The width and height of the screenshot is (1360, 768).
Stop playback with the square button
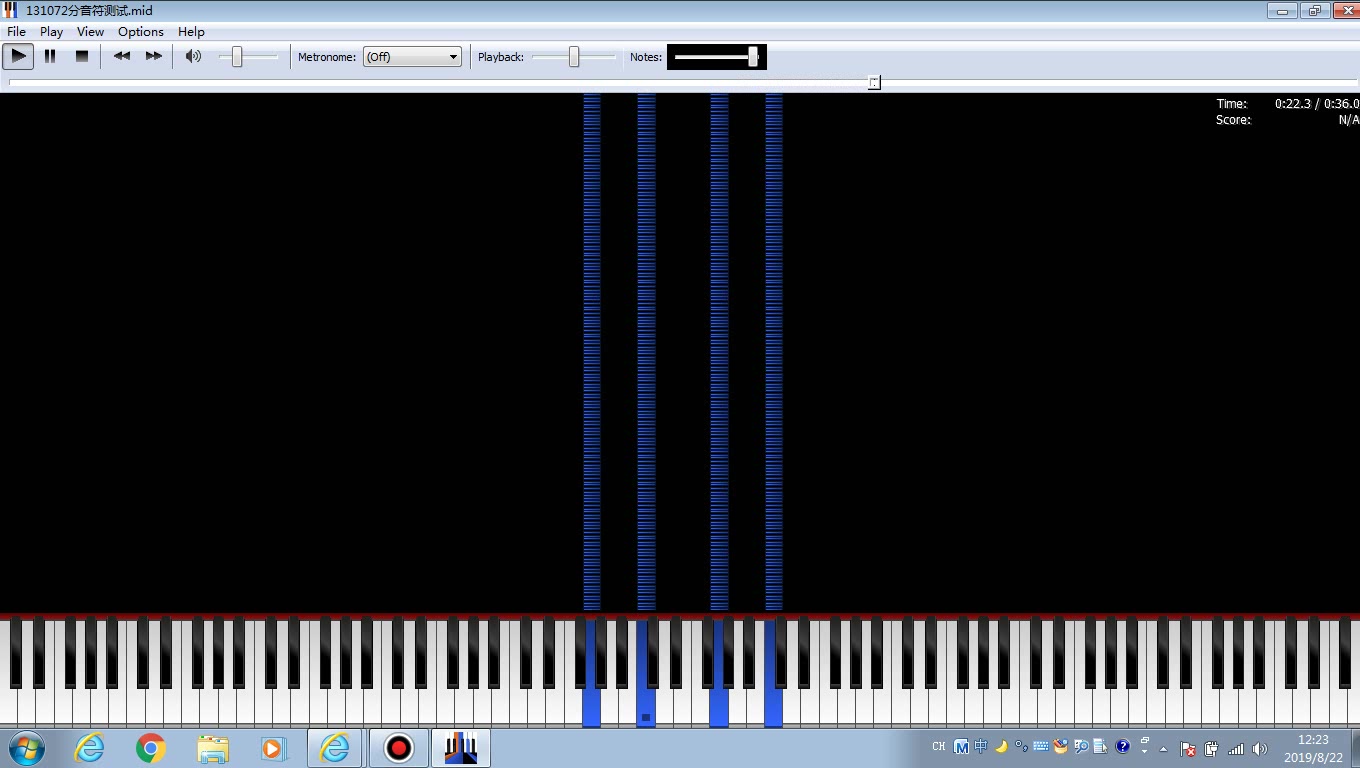82,56
